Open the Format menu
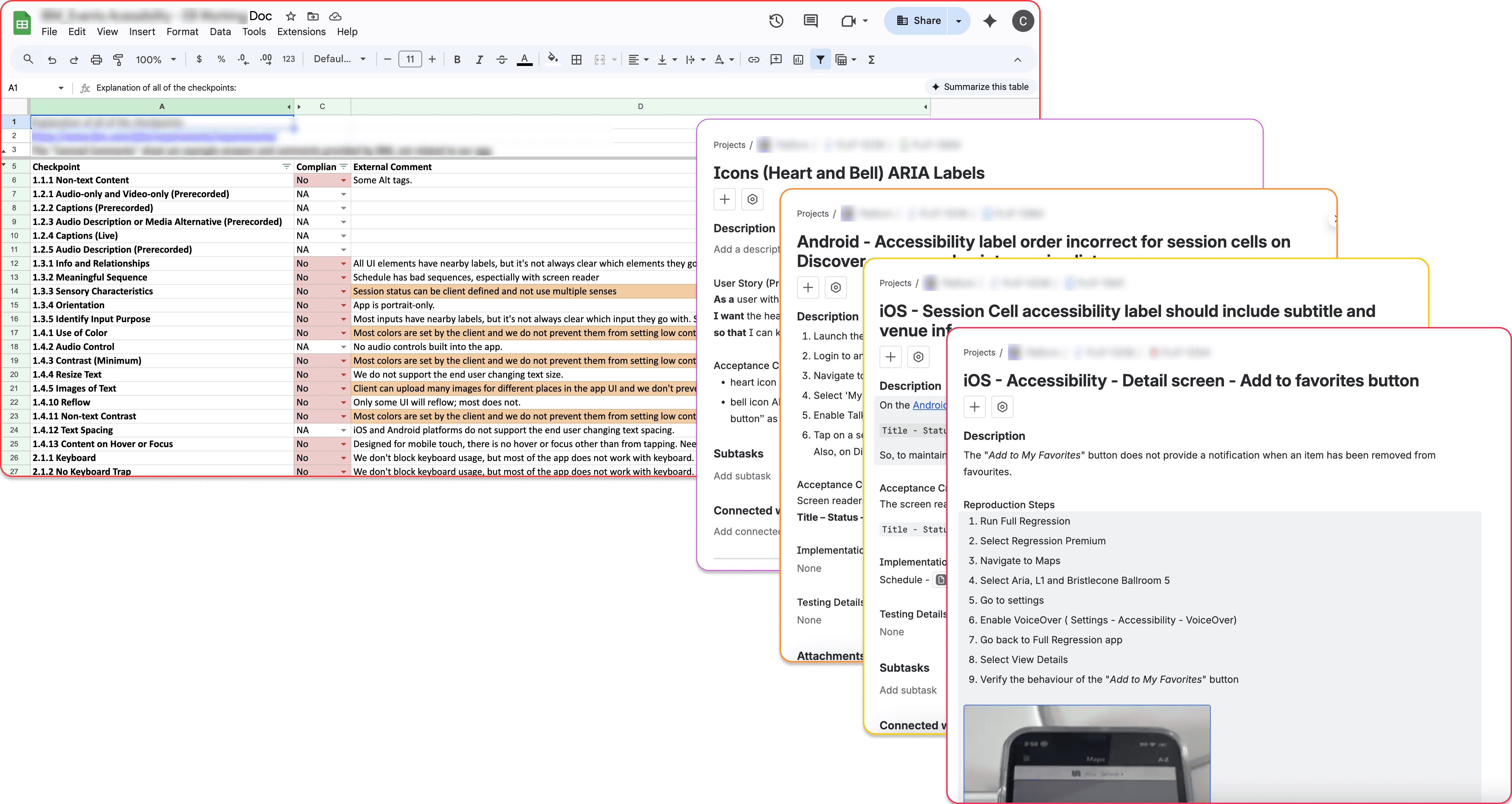 point(183,32)
